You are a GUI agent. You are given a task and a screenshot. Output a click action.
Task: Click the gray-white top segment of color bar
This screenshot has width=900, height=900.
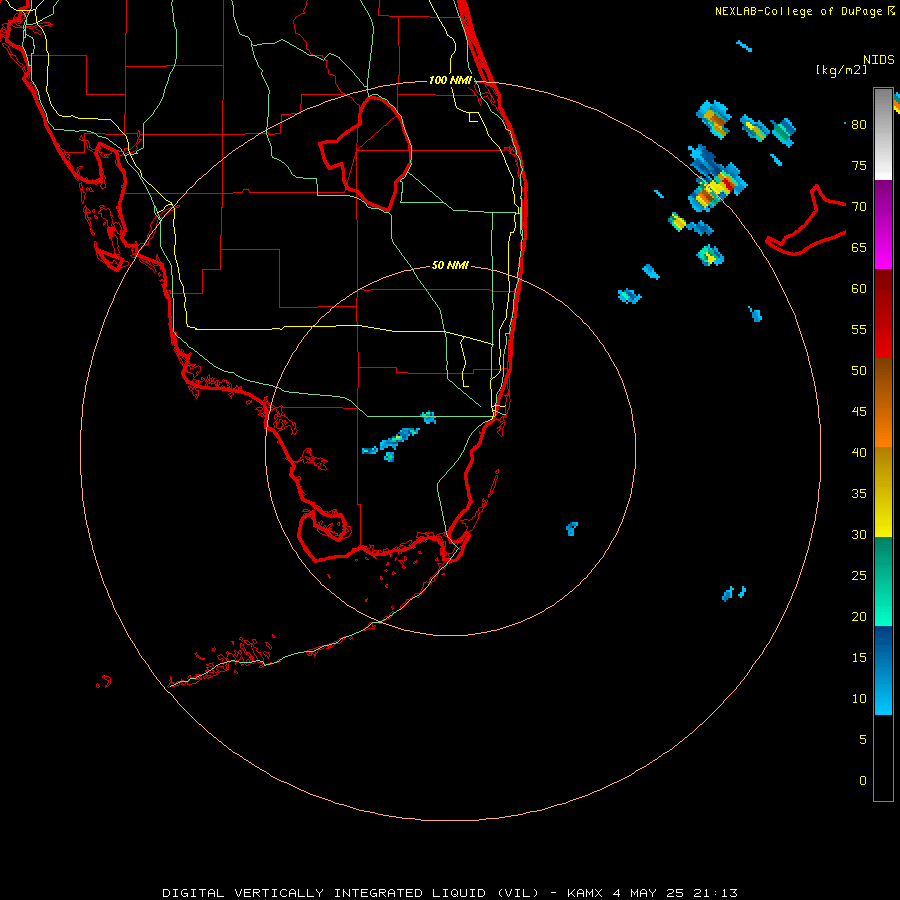pos(883,134)
